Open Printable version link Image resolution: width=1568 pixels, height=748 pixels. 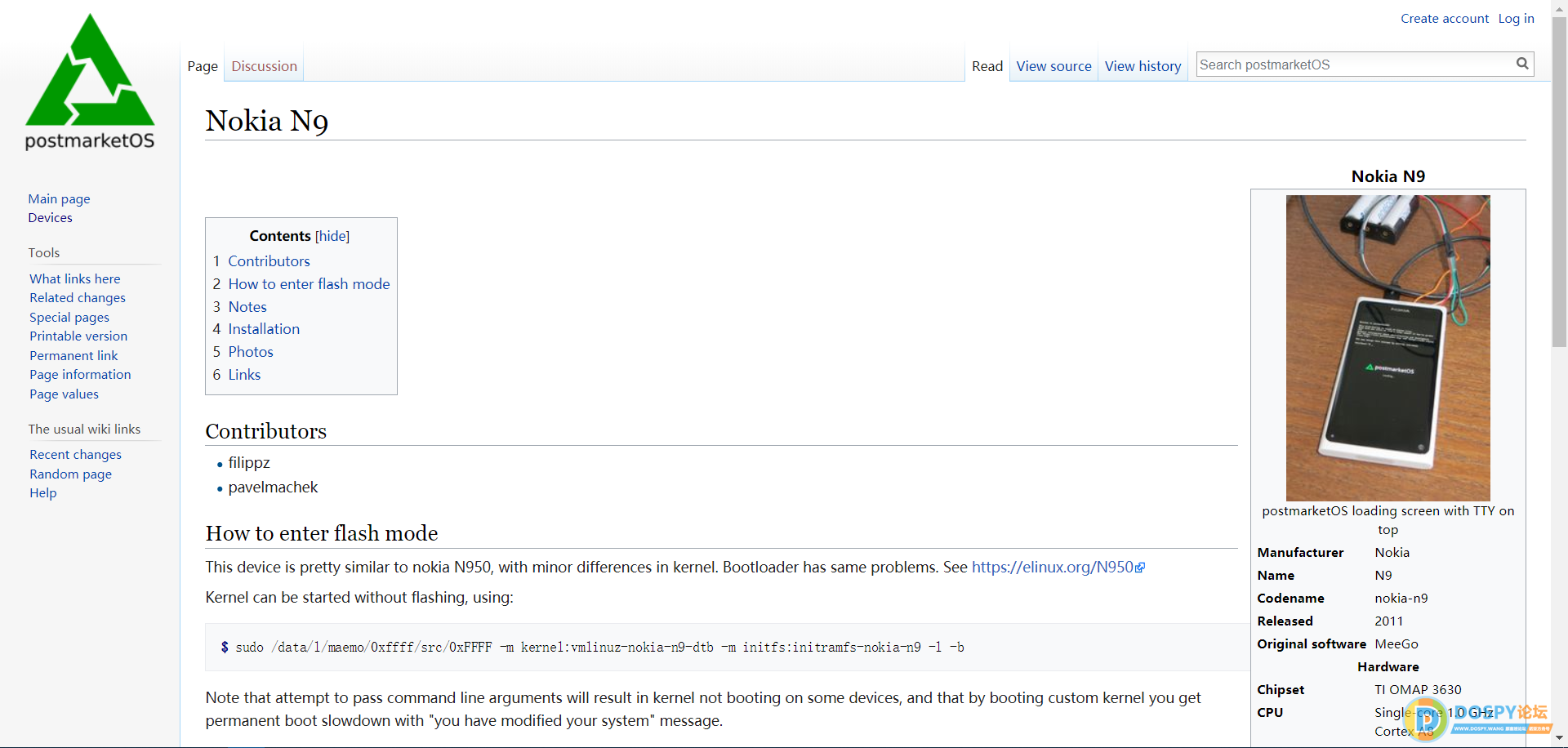click(78, 336)
